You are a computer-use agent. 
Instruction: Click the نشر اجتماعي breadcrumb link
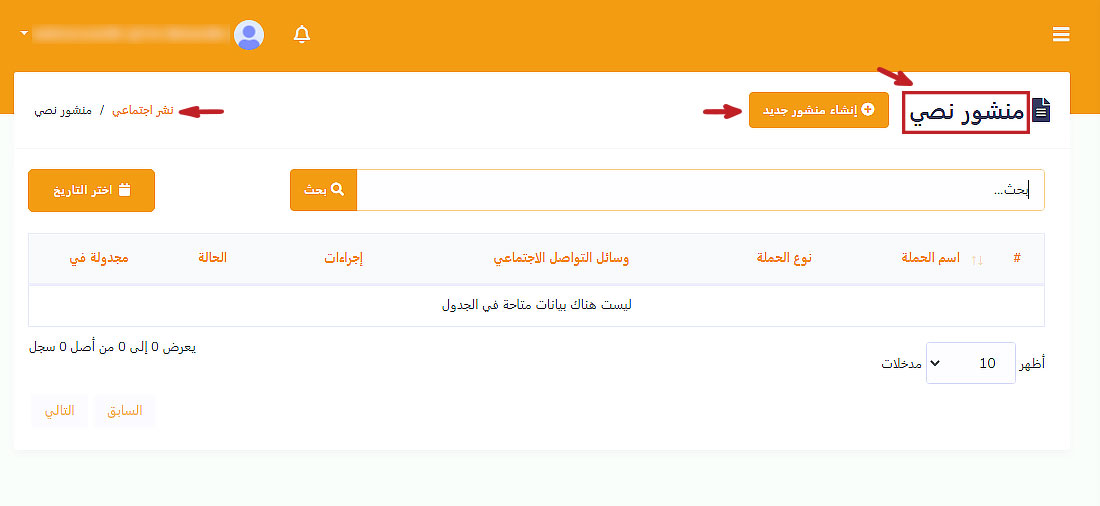click(x=143, y=110)
